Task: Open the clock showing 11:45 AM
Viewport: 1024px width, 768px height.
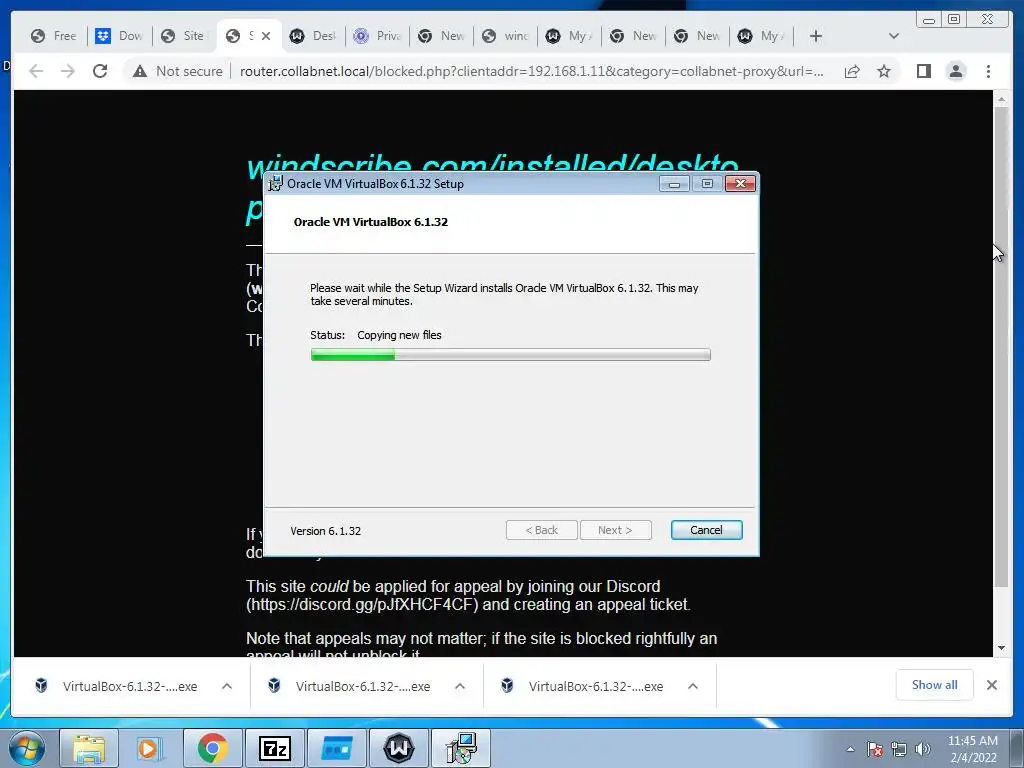Action: [972, 749]
